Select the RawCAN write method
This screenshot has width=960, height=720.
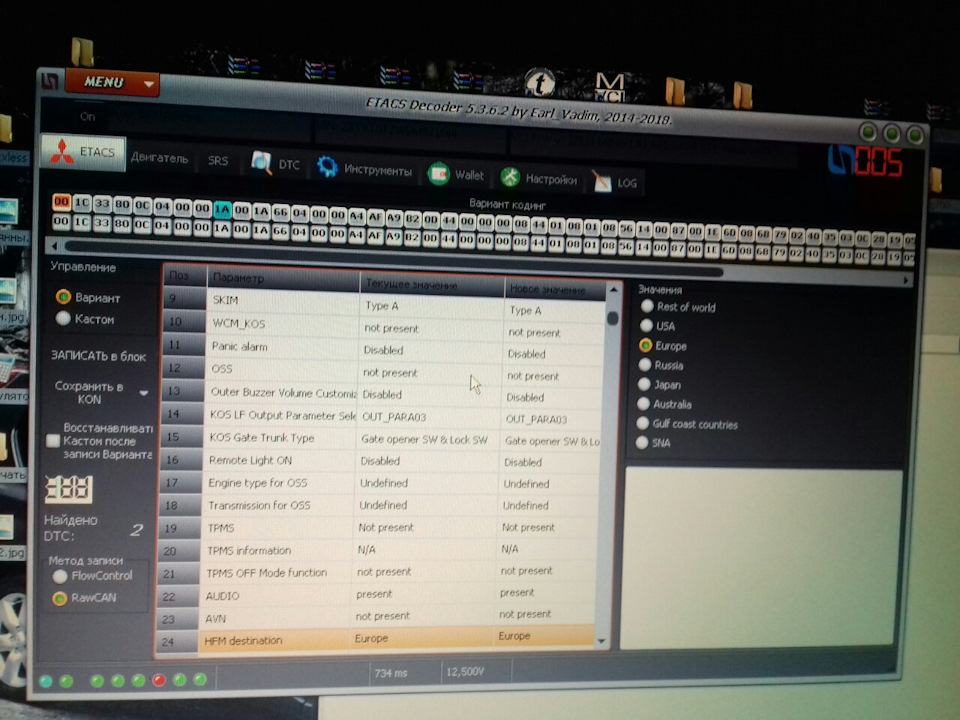pos(59,598)
